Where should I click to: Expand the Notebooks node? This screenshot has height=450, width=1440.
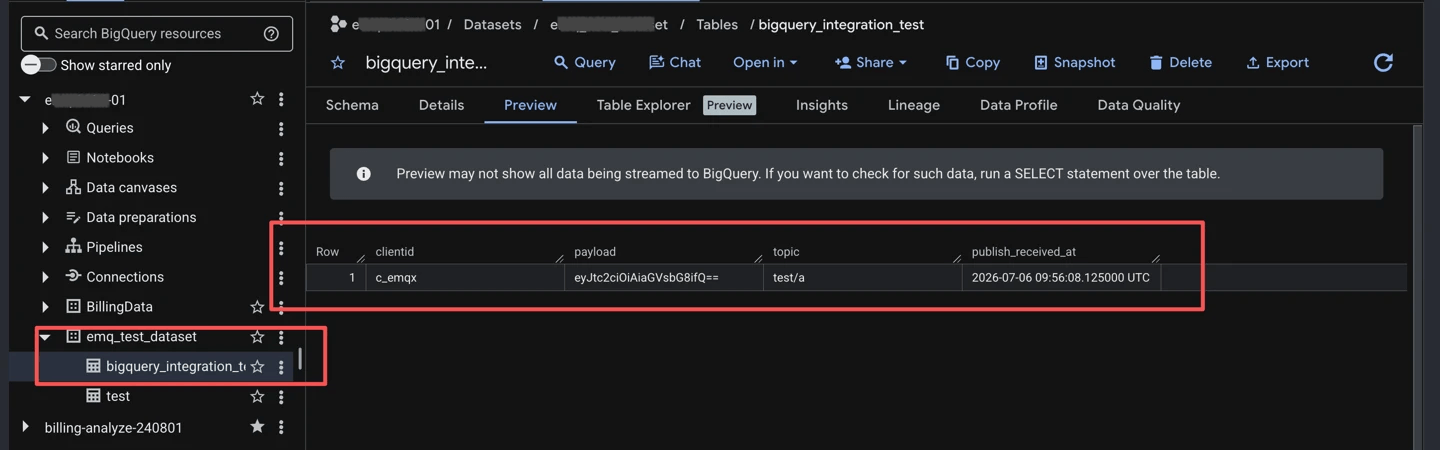point(45,158)
